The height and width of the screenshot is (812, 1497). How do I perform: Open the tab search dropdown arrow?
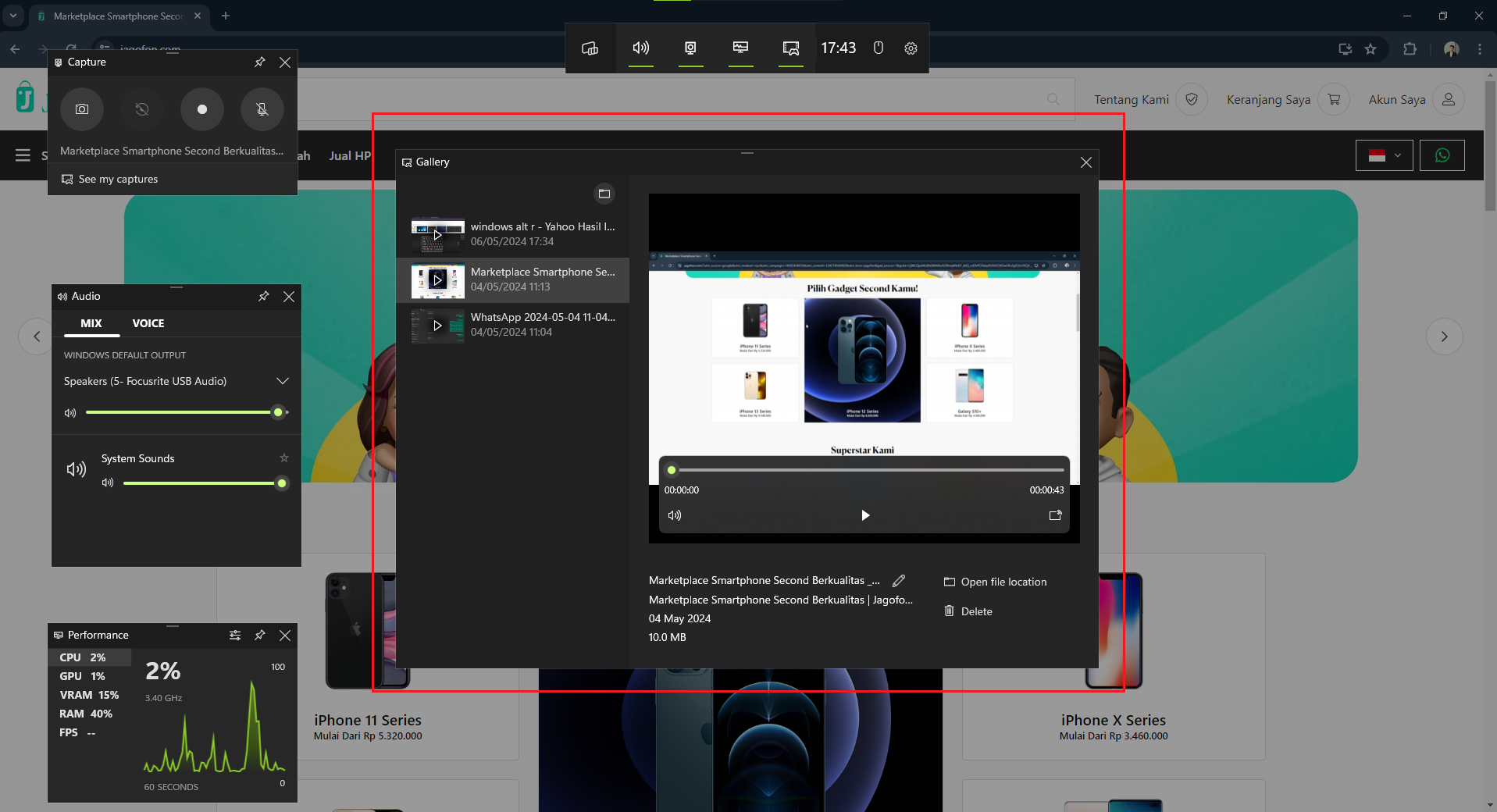point(13,16)
